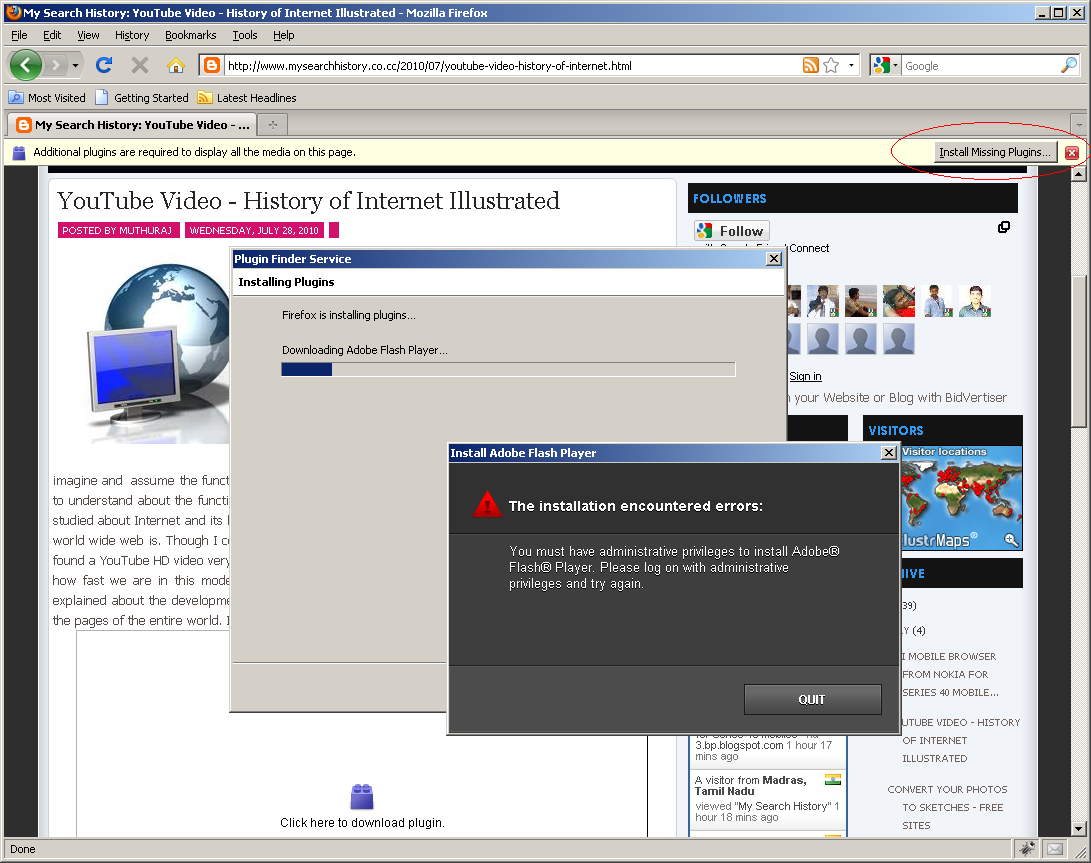Image resolution: width=1091 pixels, height=863 pixels.
Task: Click 'Click here to download plugin' text
Action: [x=363, y=823]
